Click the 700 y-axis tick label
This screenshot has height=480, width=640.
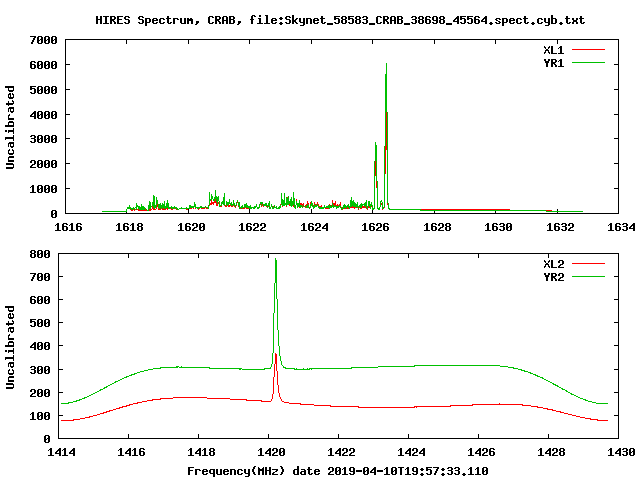[40, 277]
